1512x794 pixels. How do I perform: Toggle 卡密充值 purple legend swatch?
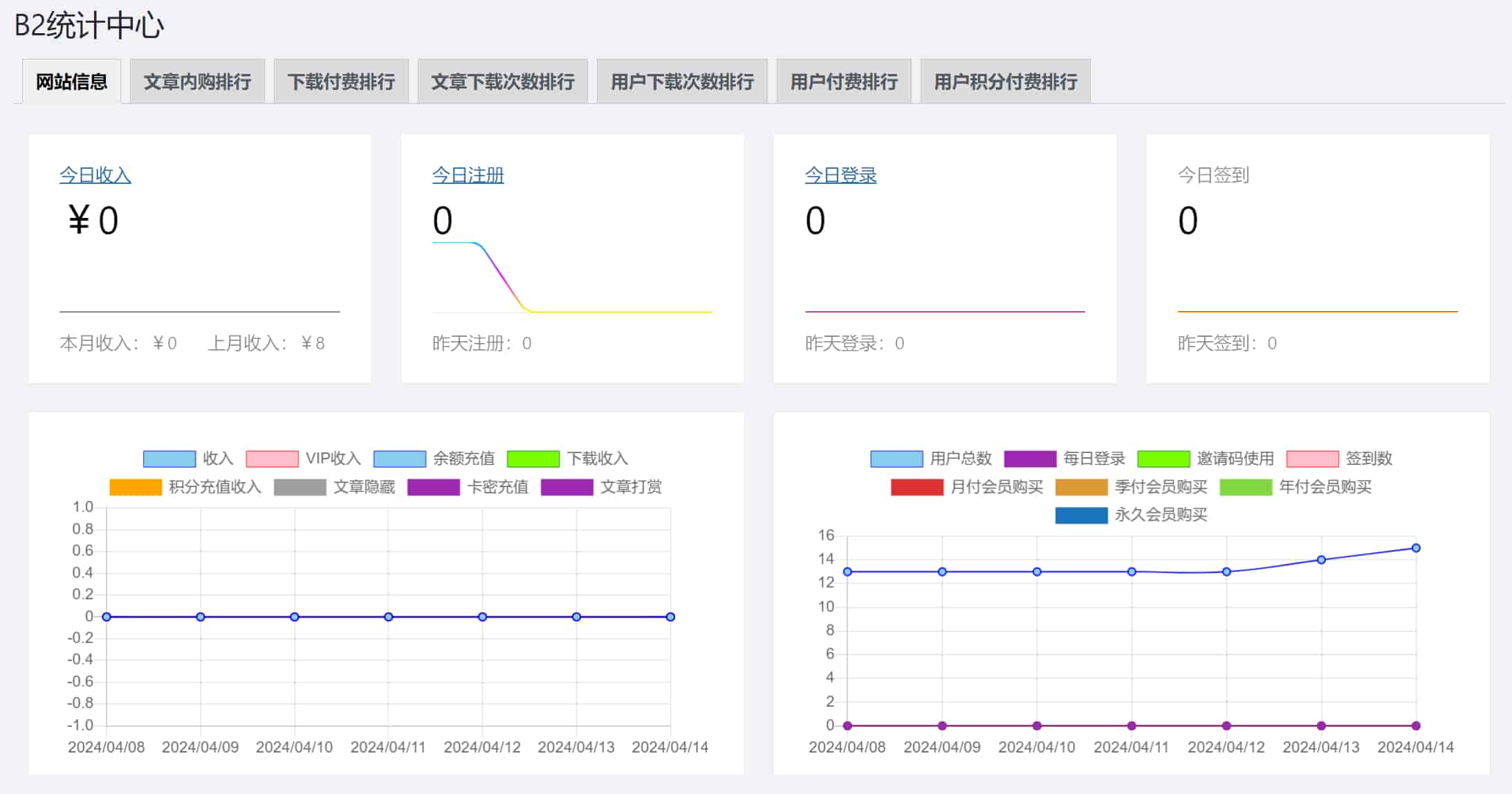434,487
